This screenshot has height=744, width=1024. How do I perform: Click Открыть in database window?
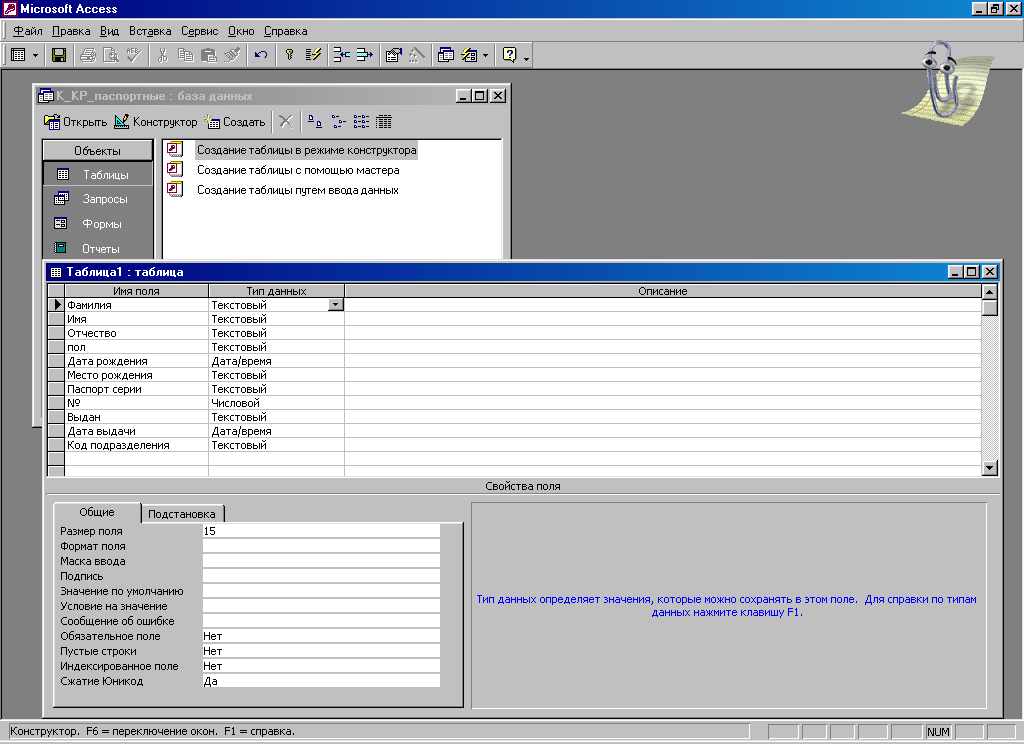click(76, 122)
